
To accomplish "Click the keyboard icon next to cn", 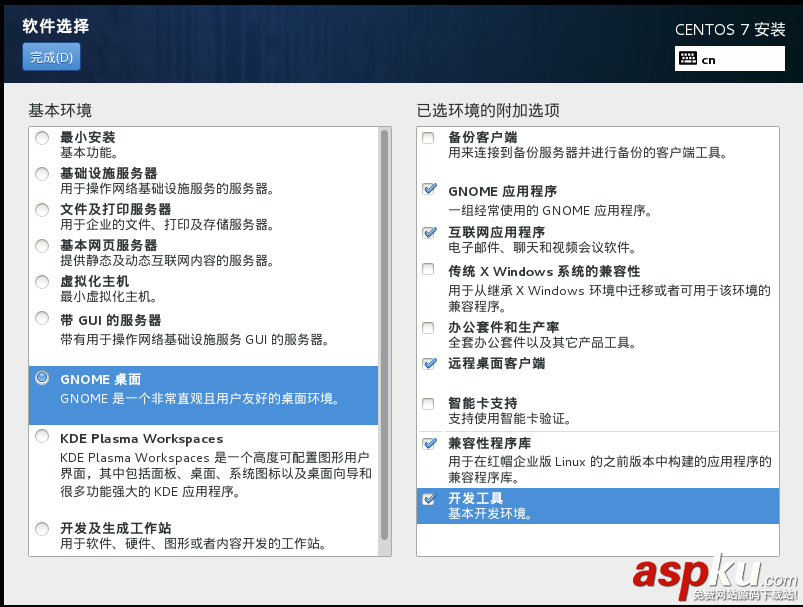I will click(x=688, y=58).
